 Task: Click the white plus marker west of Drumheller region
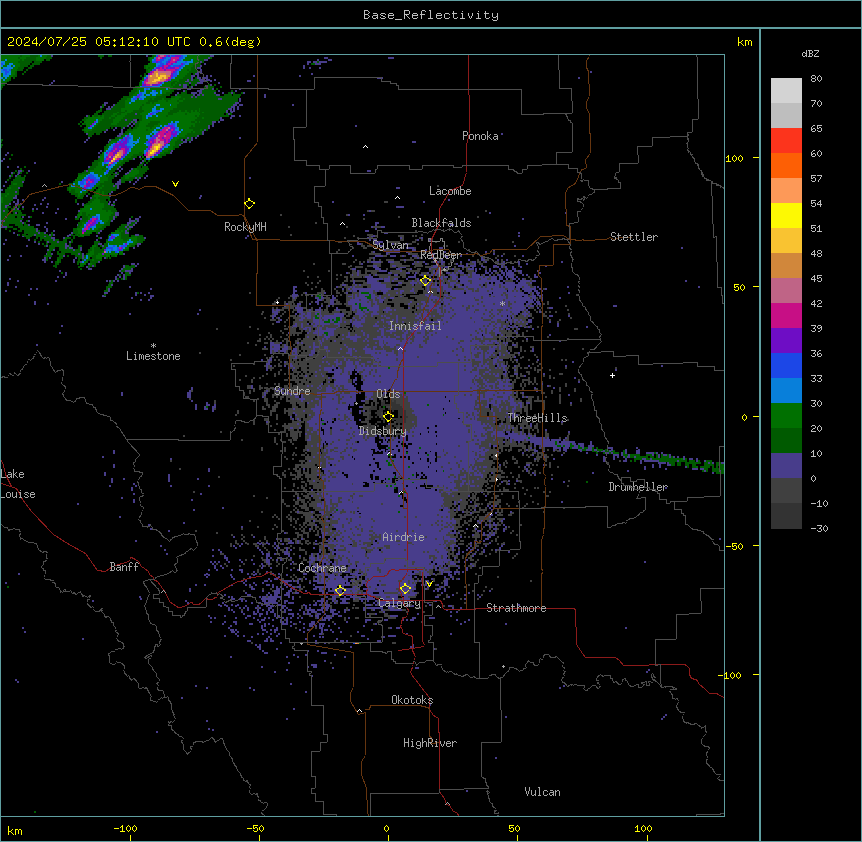pos(612,375)
